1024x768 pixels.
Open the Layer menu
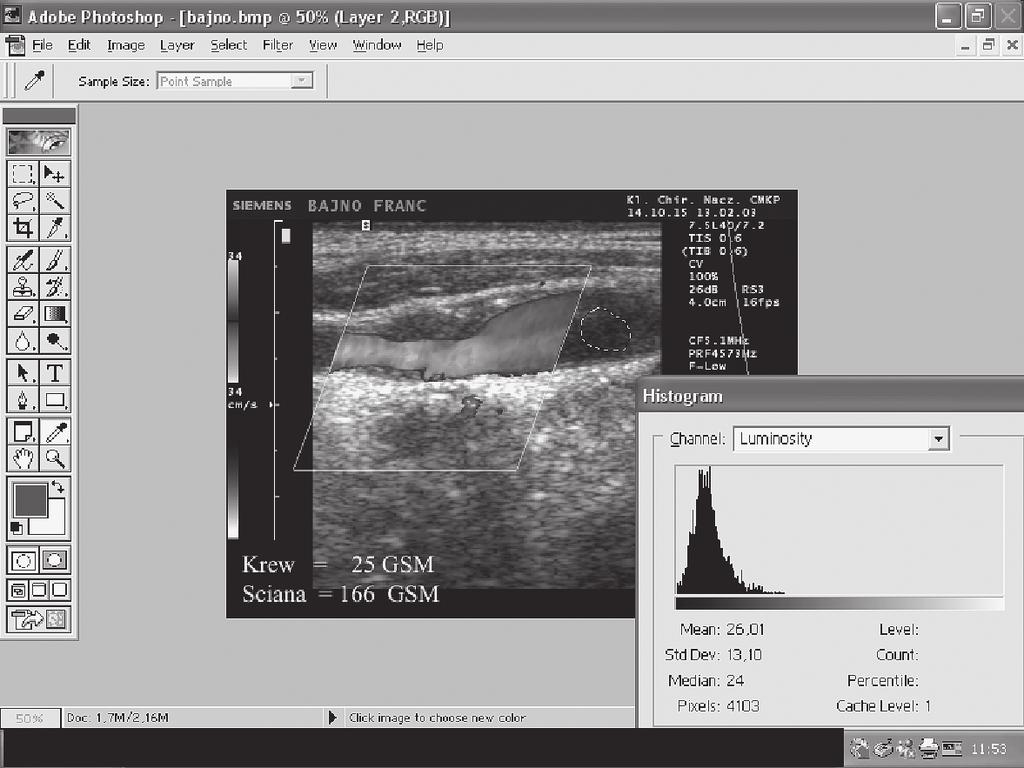coord(177,45)
